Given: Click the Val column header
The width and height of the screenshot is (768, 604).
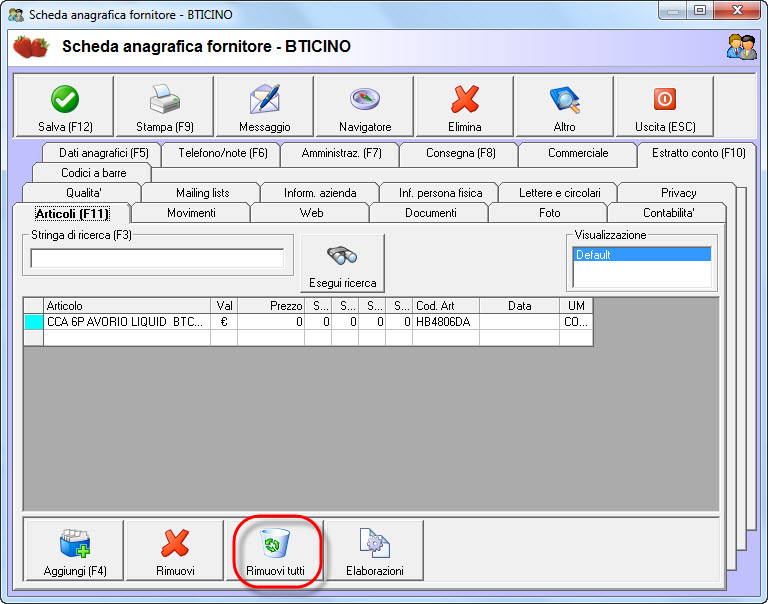Looking at the screenshot, I should [224, 306].
